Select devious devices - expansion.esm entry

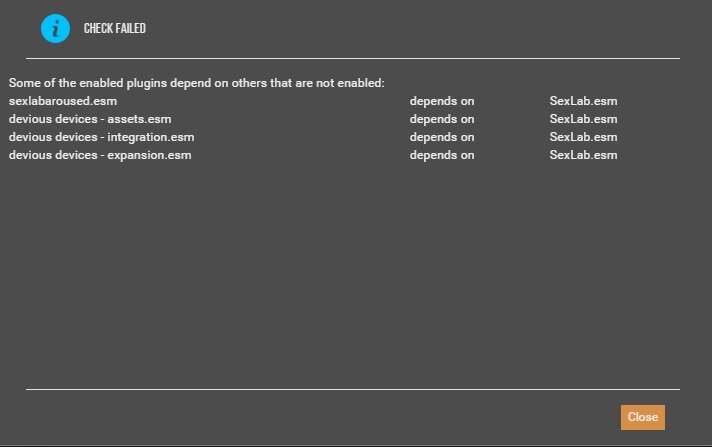100,155
